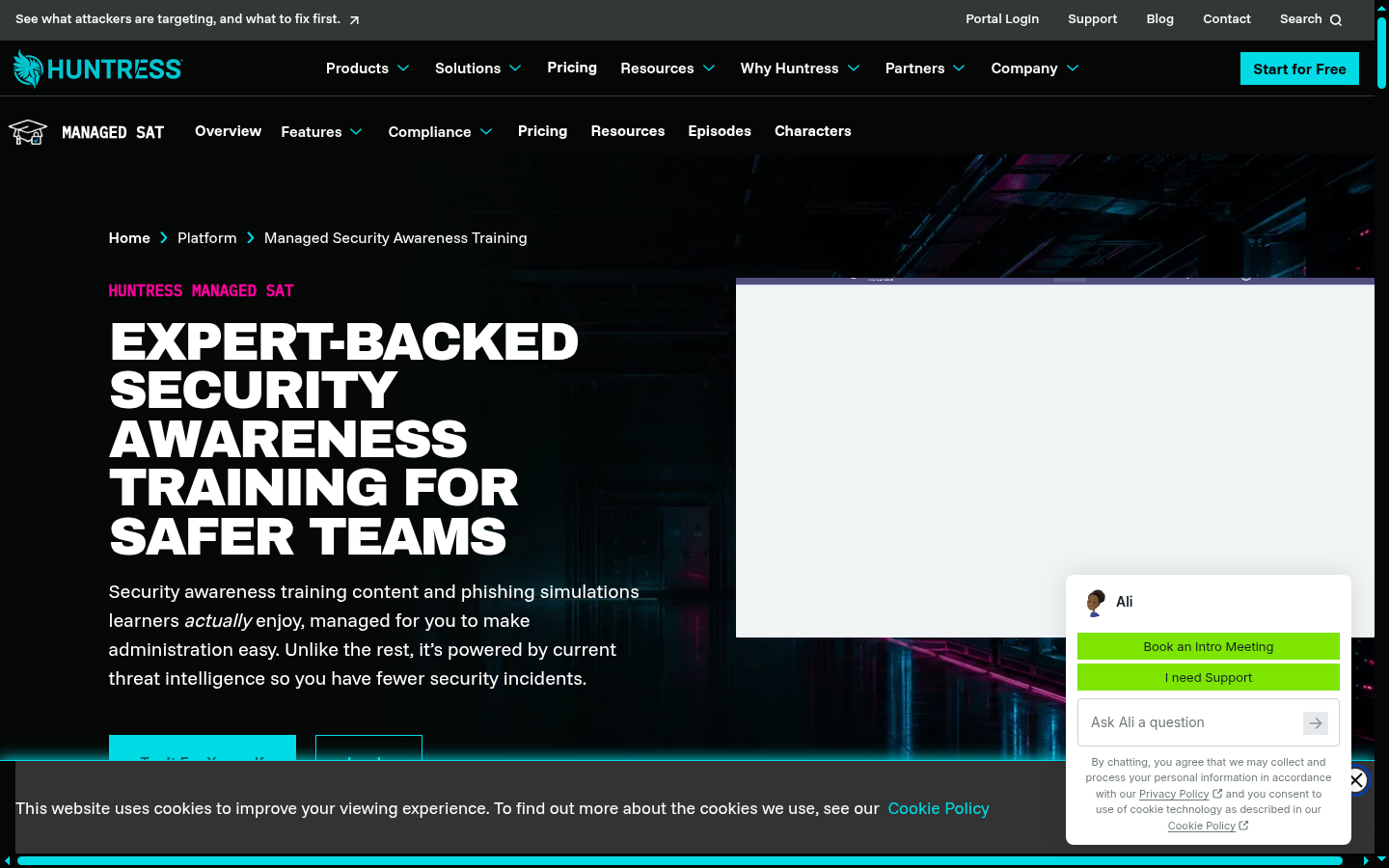
Task: Close the Ali chat widget
Action: click(1355, 780)
